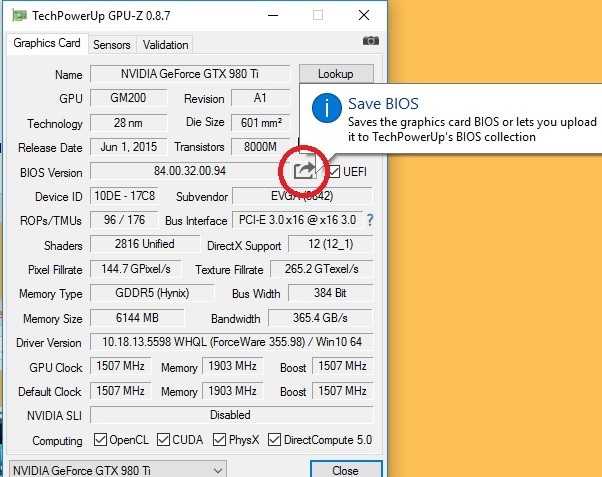Click the Close button
This screenshot has width=602, height=477.
coord(346,470)
